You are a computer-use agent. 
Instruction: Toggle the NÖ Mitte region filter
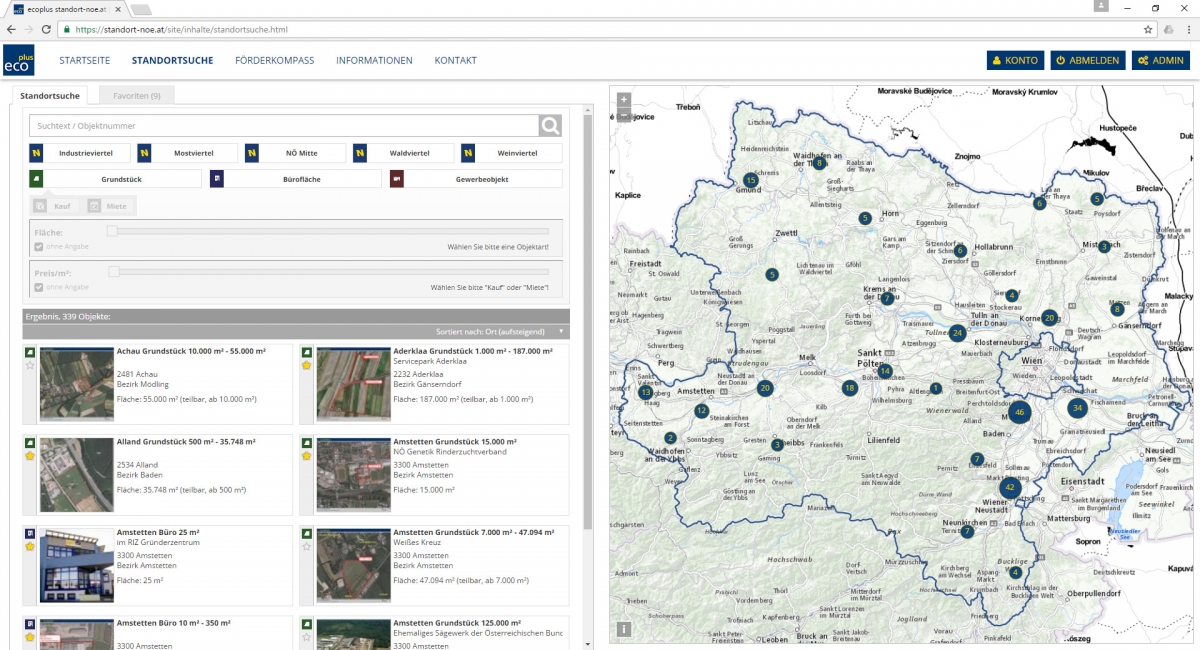tap(295, 153)
